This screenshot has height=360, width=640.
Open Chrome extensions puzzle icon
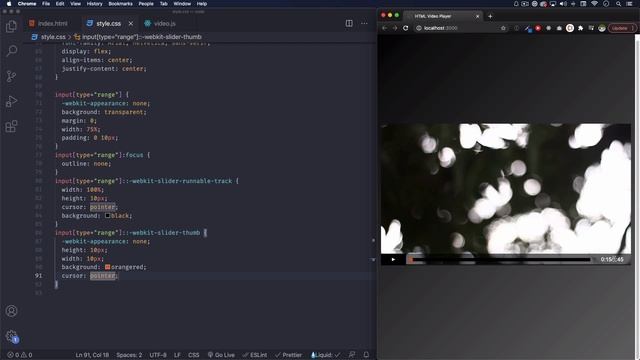(x=580, y=28)
